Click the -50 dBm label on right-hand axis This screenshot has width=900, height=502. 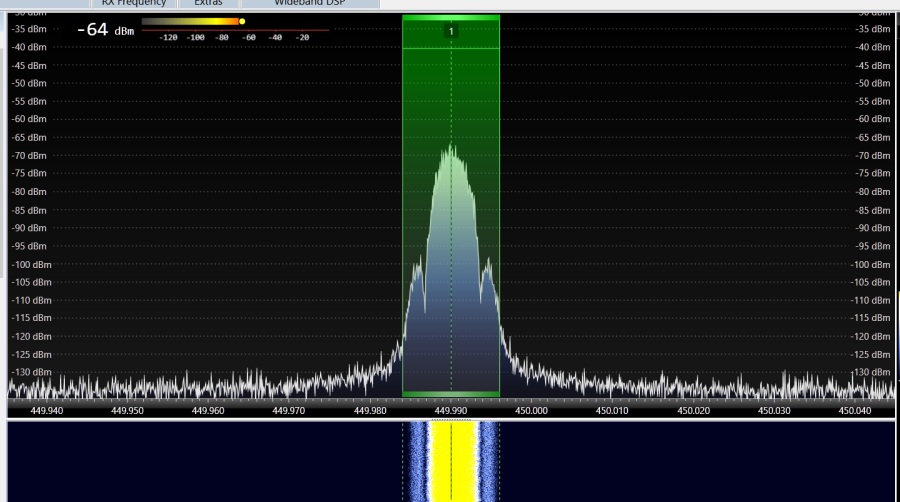(x=872, y=83)
